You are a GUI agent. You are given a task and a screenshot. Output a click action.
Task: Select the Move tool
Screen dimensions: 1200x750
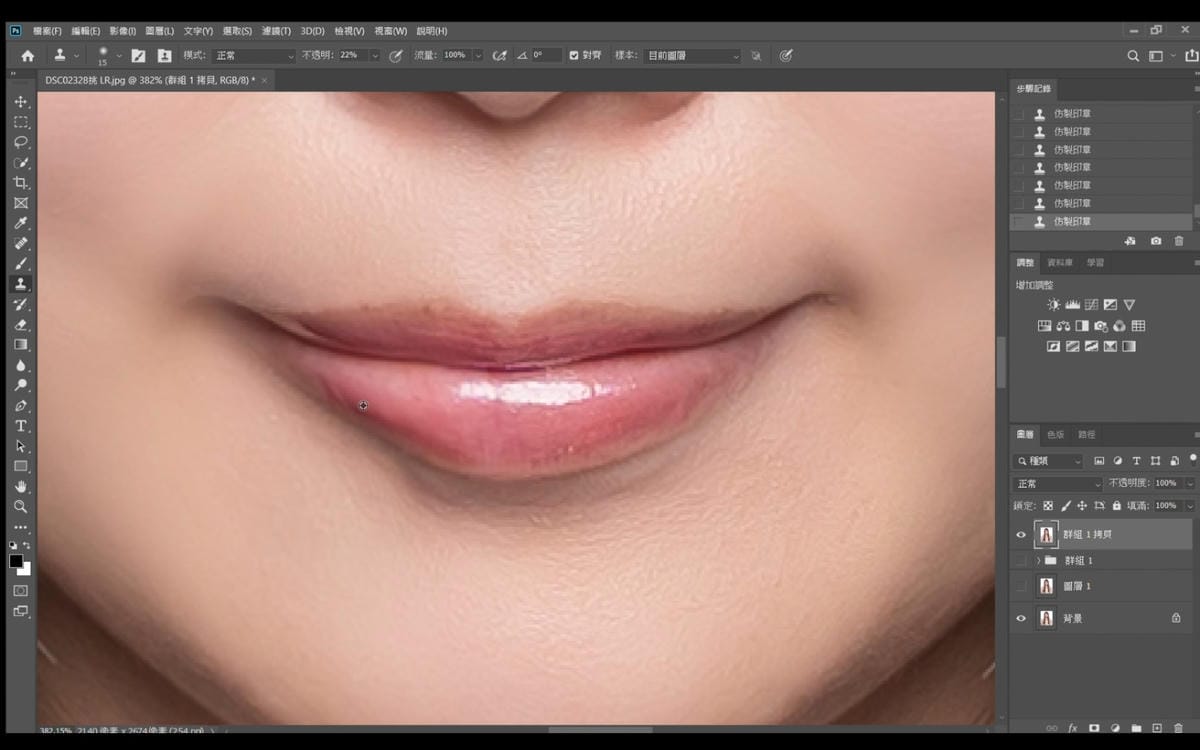(20, 102)
